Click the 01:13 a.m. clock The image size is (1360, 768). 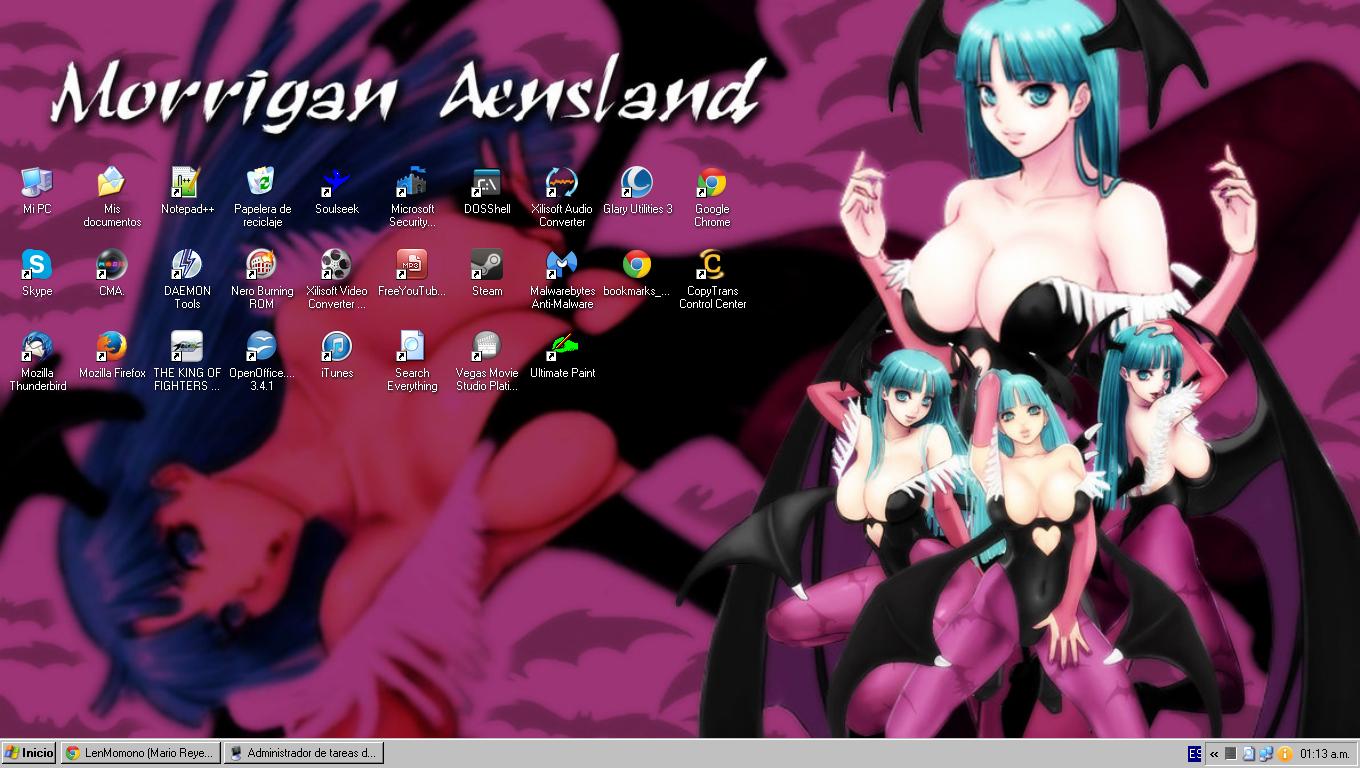pos(1324,754)
